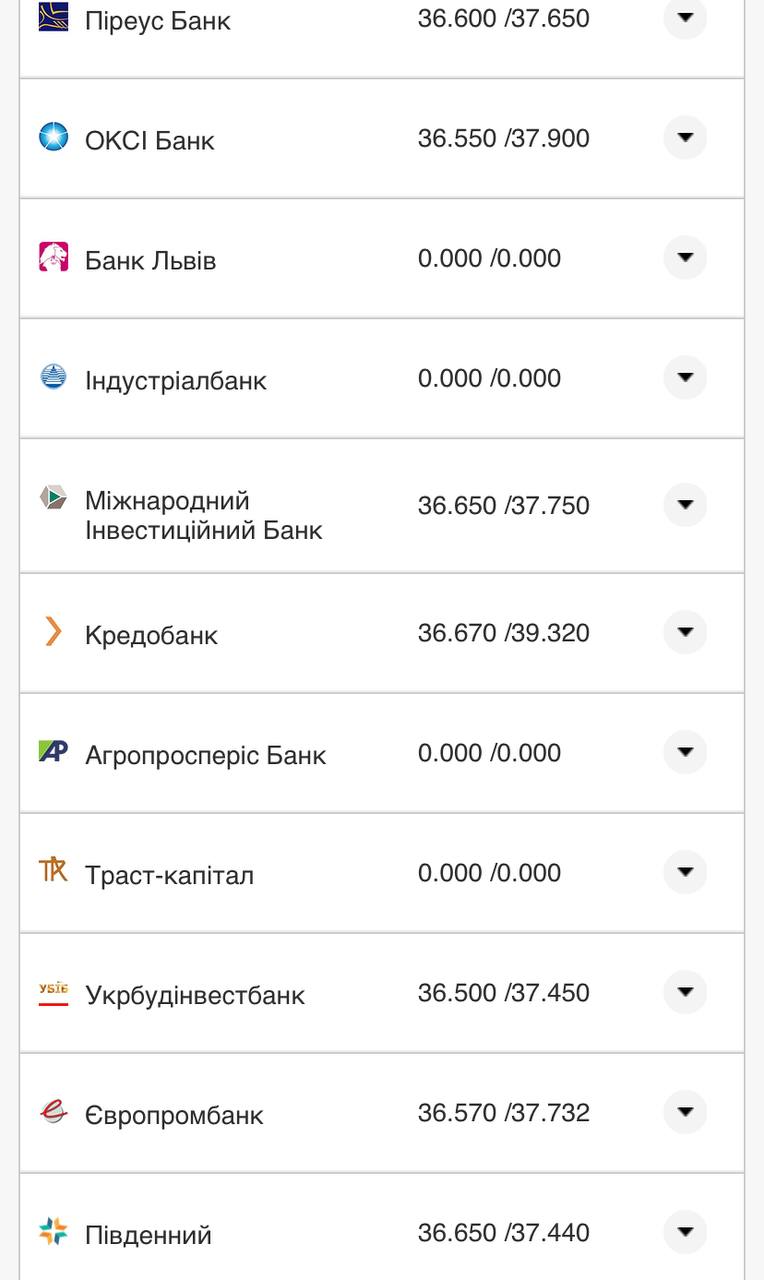Viewport: 764px width, 1280px height.
Task: Expand details for Кредобанк
Action: click(685, 632)
